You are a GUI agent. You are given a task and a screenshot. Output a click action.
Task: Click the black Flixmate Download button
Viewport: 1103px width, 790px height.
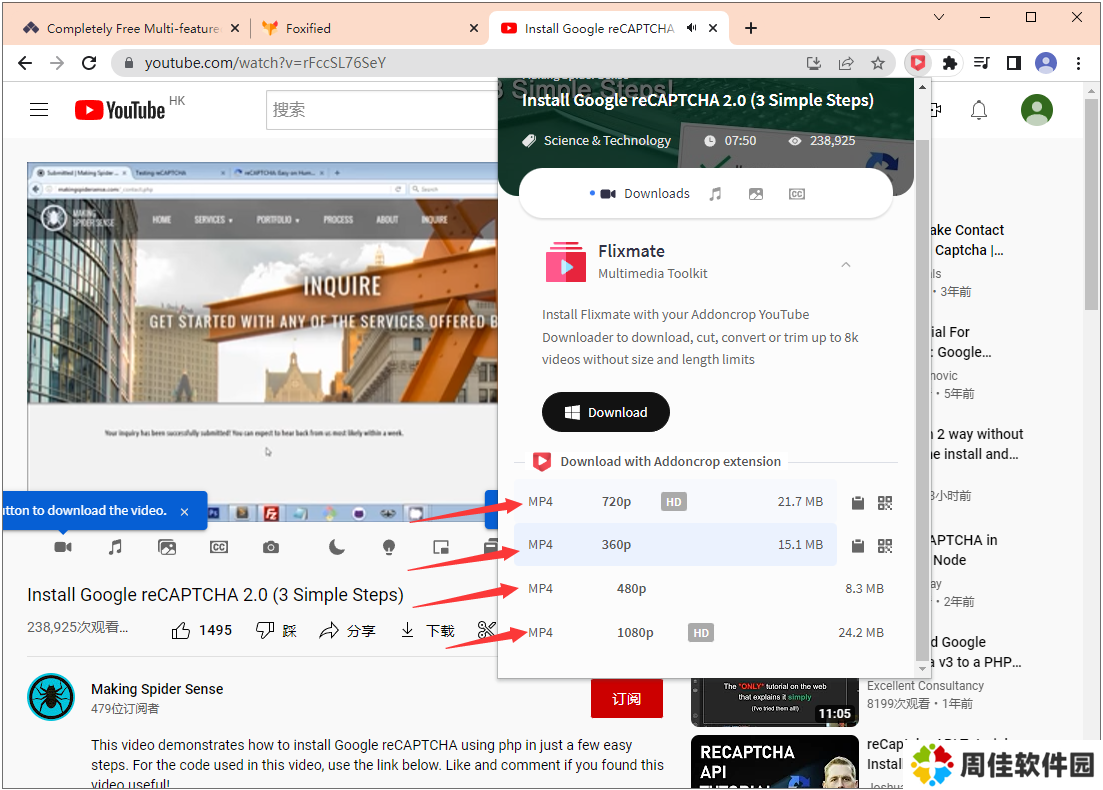pyautogui.click(x=605, y=412)
